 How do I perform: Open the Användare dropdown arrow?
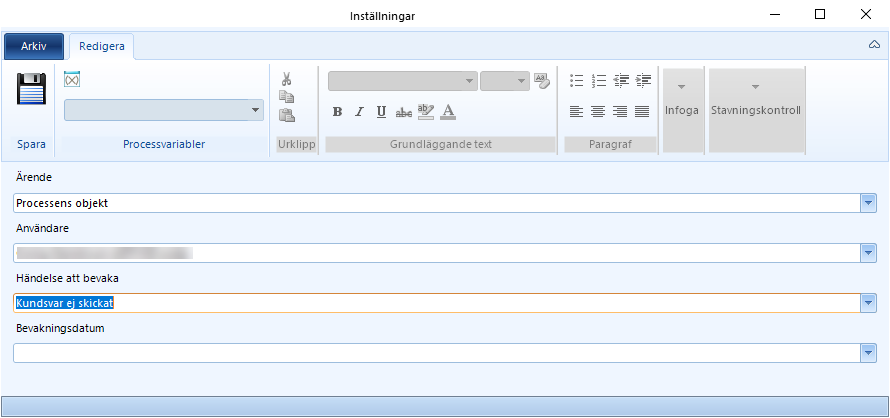(x=868, y=253)
